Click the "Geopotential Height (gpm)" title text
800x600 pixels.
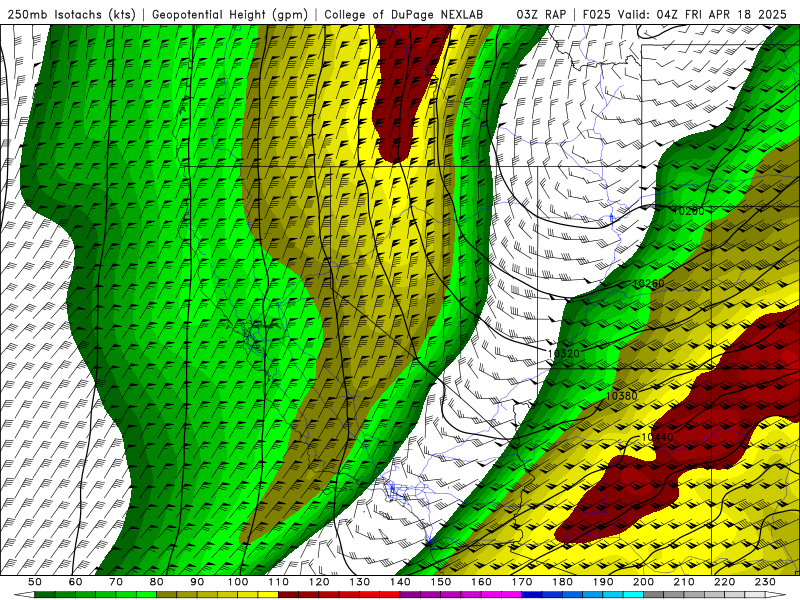coord(230,14)
